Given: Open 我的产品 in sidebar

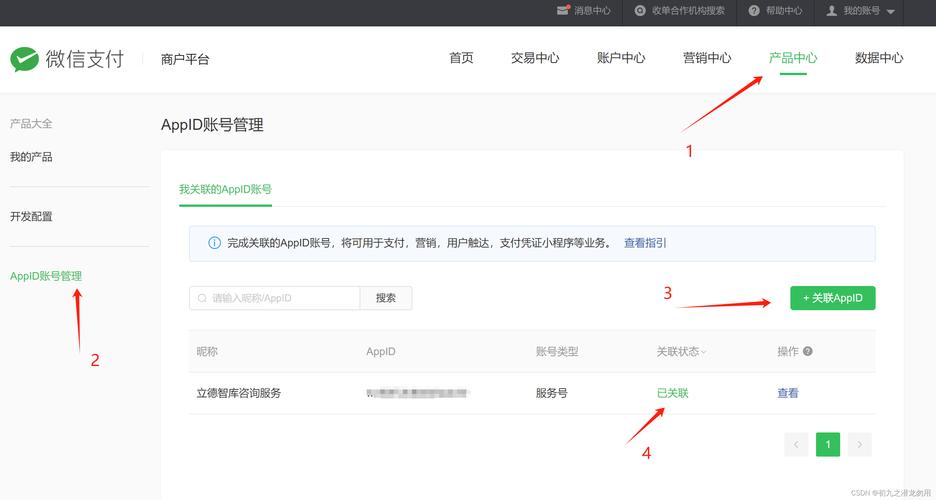Looking at the screenshot, I should [x=31, y=157].
